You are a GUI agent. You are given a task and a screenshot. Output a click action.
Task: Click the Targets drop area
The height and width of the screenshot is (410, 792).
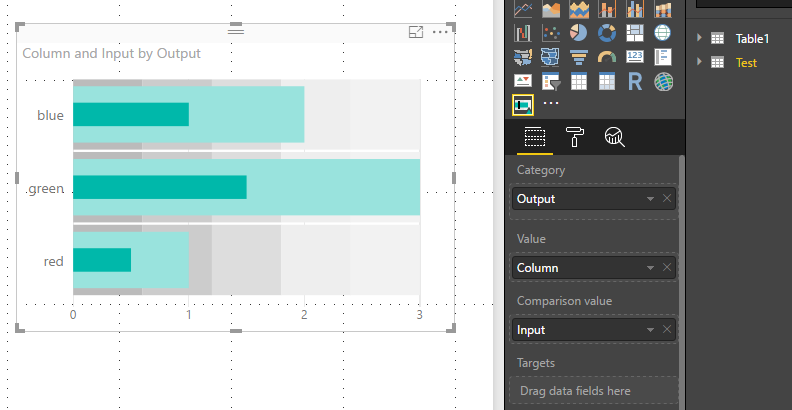coord(593,391)
